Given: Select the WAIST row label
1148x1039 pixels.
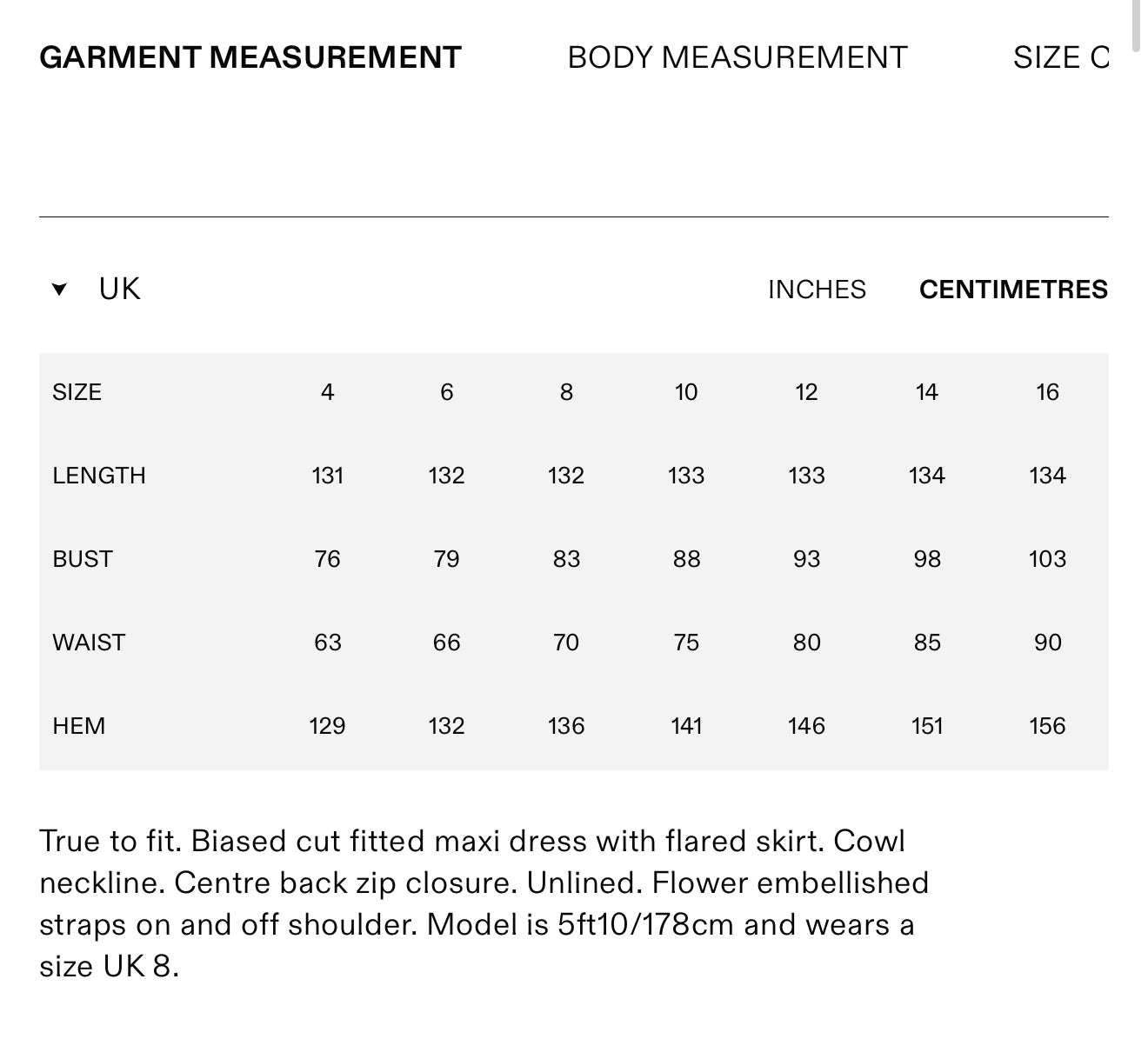Looking at the screenshot, I should click(89, 643).
